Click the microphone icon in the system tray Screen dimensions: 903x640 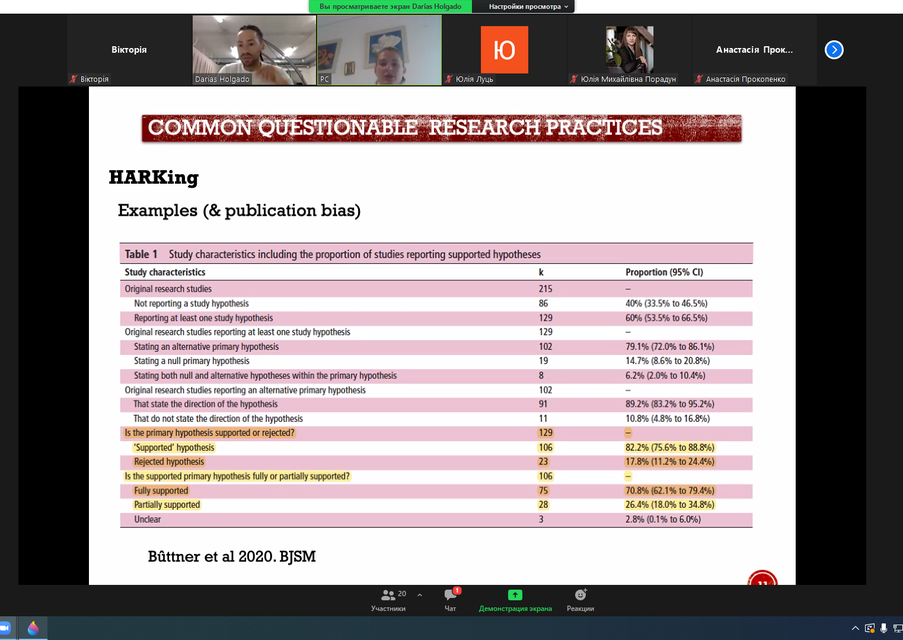[x=882, y=627]
